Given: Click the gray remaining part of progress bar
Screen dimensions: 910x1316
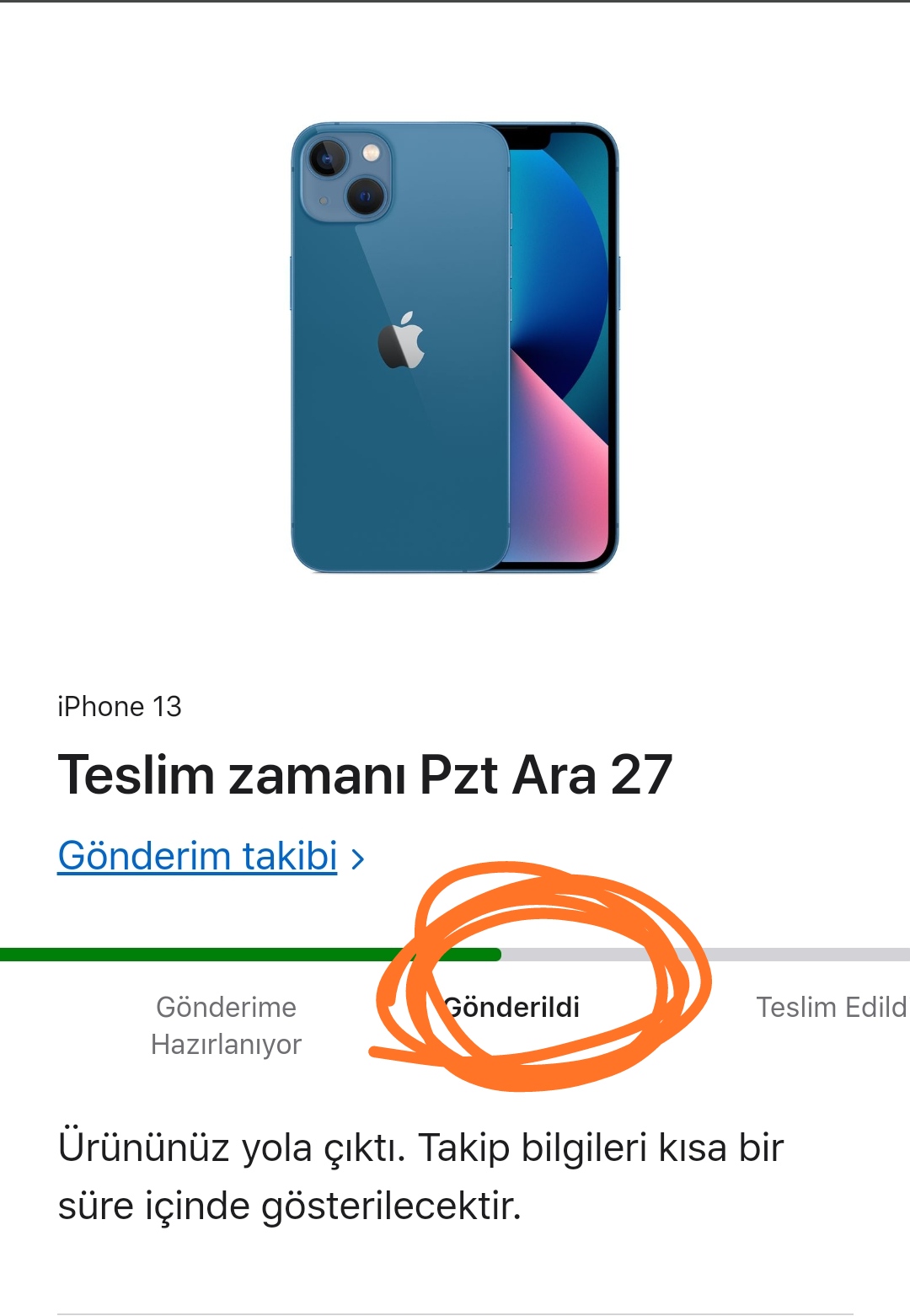Looking at the screenshot, I should pos(706,955).
